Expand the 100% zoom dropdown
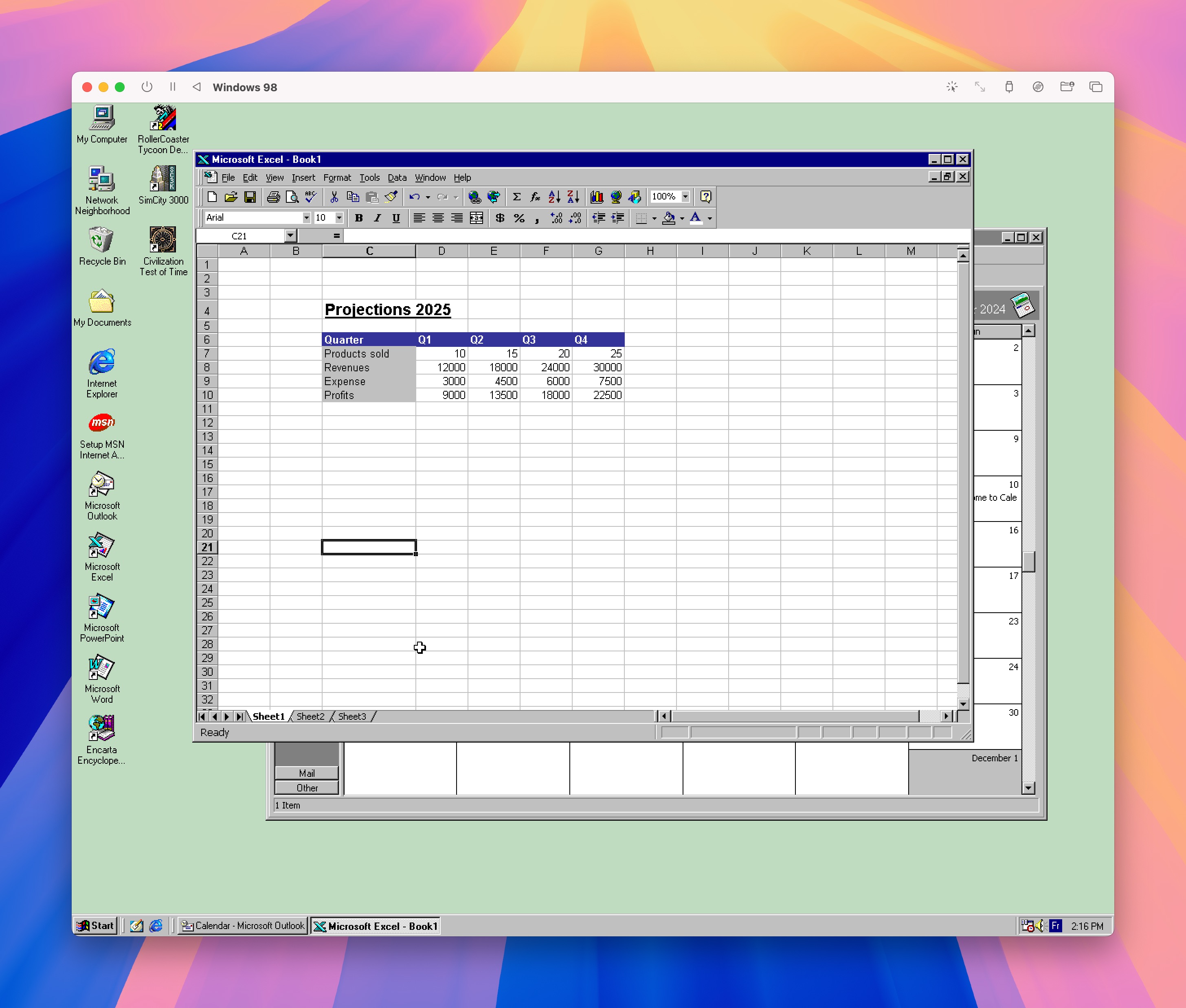Screen dimensions: 1186x1008 [x=685, y=197]
